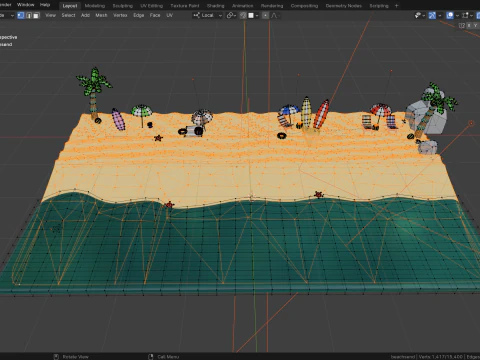This screenshot has width=480, height=360.
Task: Switch to the Scripting workspace tab
Action: [x=379, y=6]
